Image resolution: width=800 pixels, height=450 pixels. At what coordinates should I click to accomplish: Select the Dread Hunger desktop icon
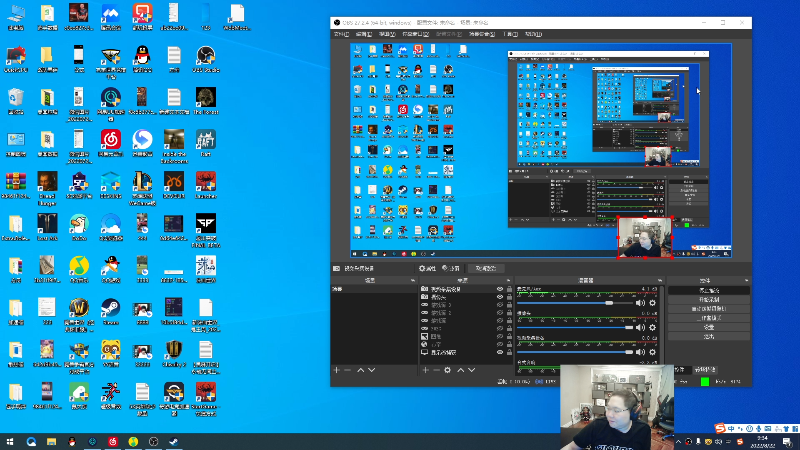pos(47,188)
